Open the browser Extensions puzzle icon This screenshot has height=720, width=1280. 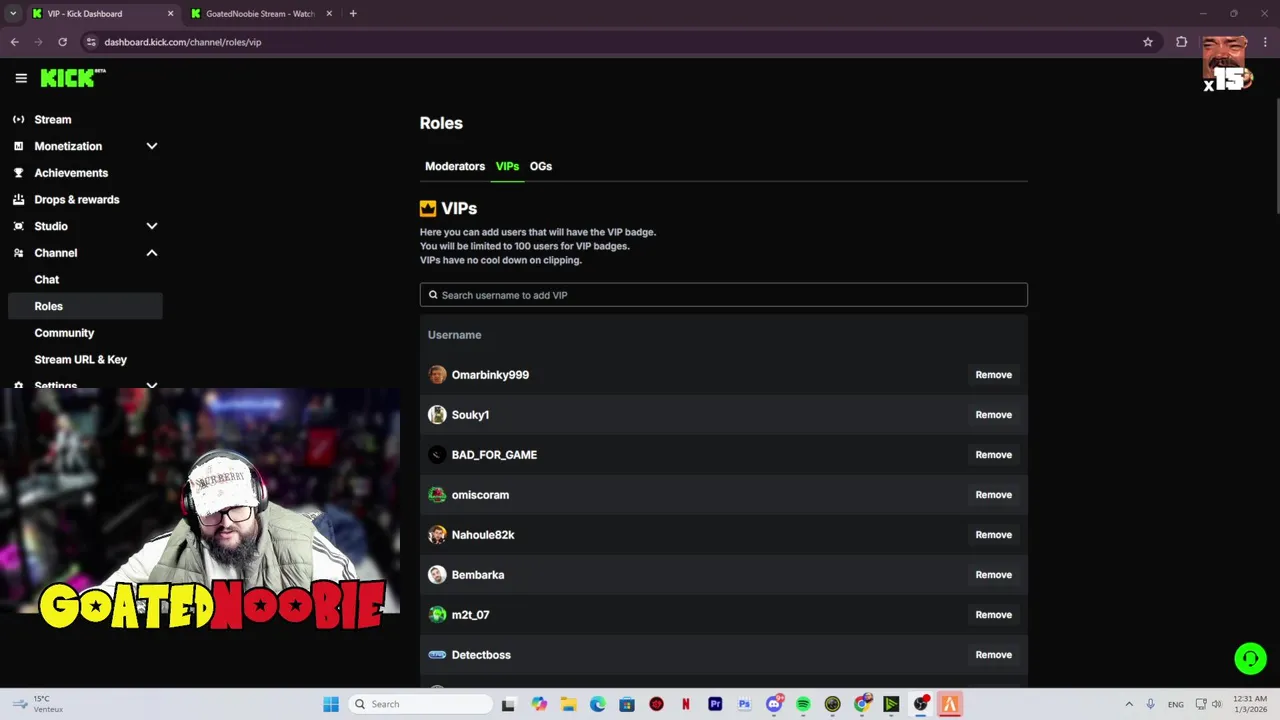1182,42
